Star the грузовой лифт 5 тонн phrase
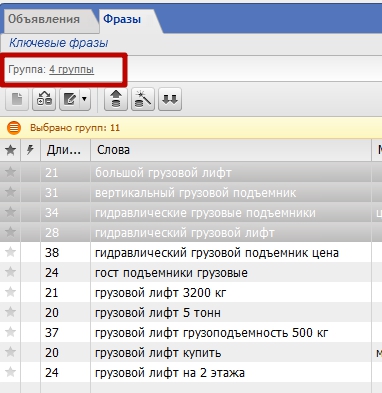 10,312
